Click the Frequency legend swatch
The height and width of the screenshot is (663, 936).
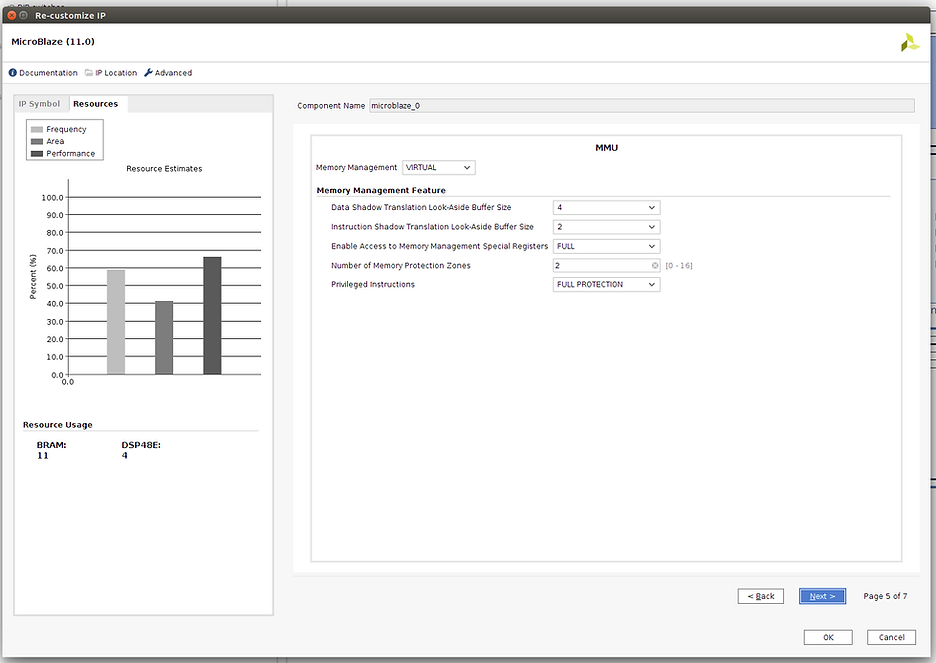tap(37, 129)
